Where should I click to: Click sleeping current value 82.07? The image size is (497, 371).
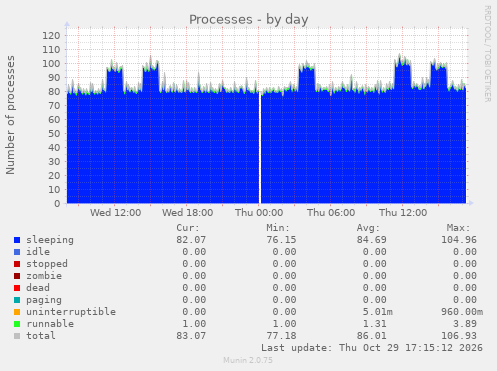(x=191, y=240)
